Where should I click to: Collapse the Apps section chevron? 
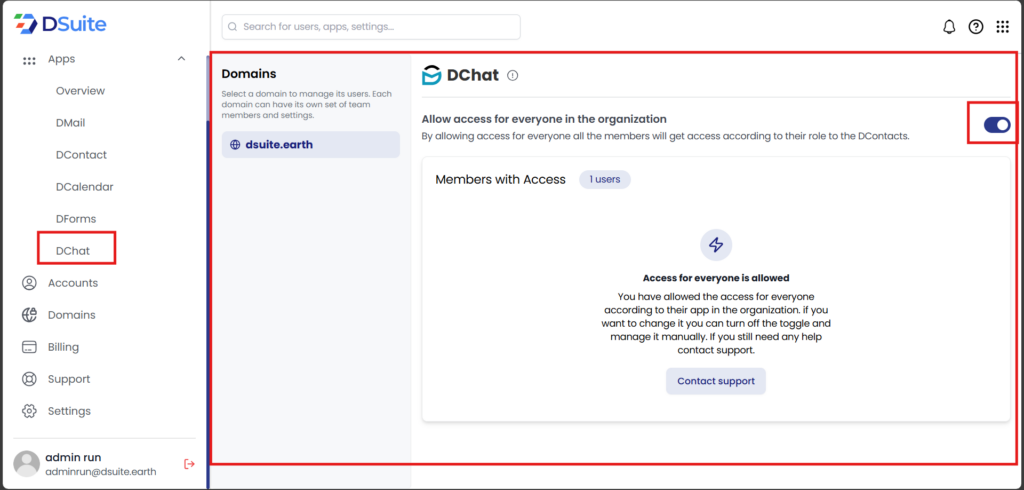pos(181,59)
